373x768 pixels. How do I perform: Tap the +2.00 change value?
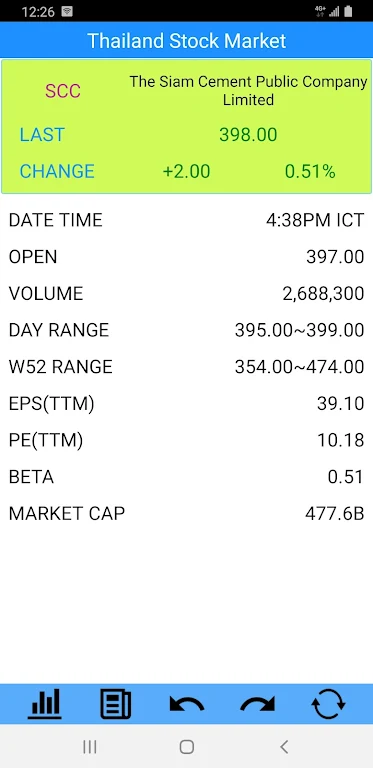coord(186,171)
